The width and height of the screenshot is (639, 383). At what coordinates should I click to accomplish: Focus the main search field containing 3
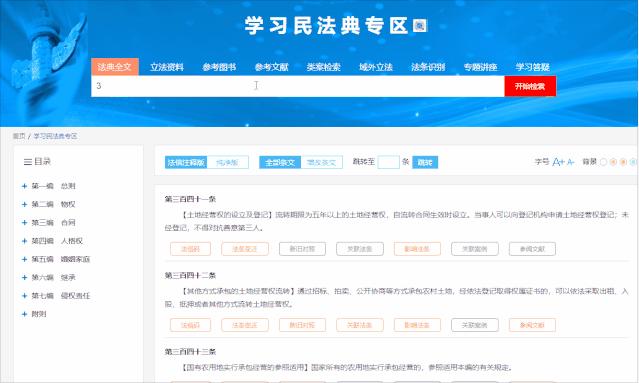298,86
